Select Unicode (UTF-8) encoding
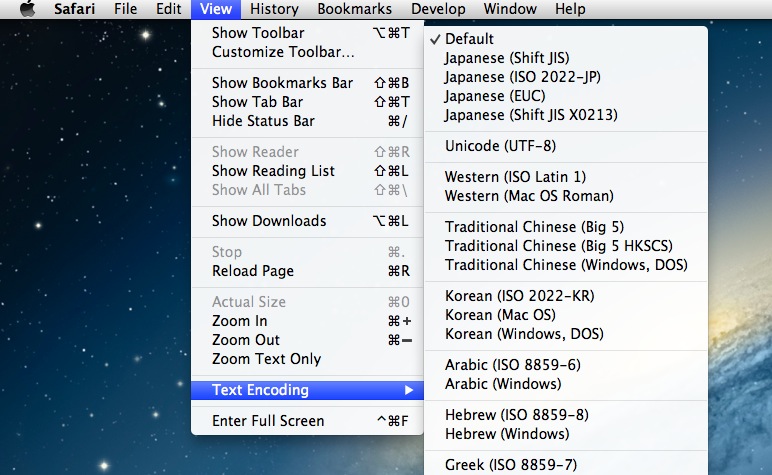 (566, 146)
